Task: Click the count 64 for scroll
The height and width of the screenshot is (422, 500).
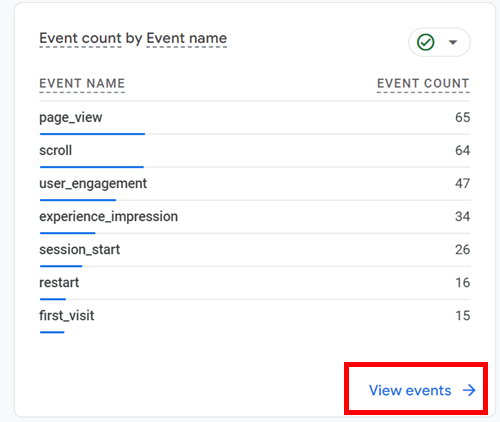Action: pos(463,150)
